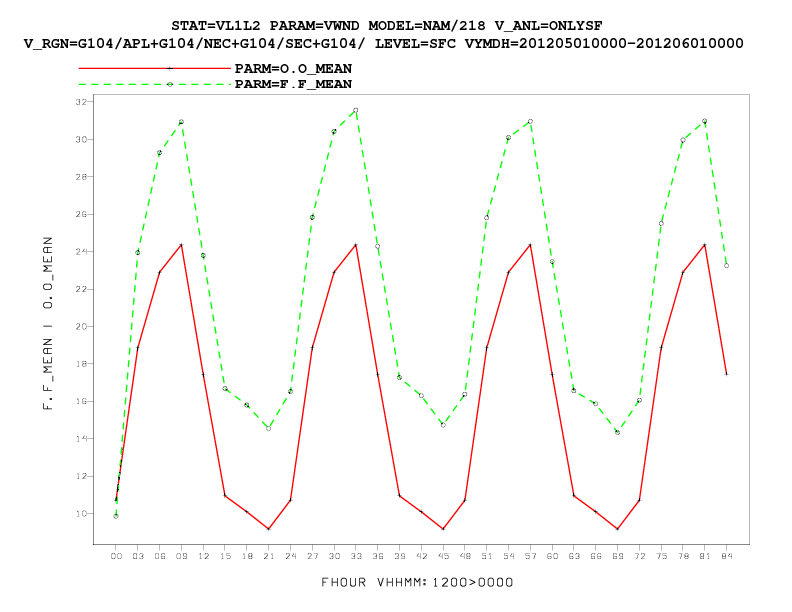The height and width of the screenshot is (612, 792).
Task: Click the y-axis tick label 18
Action: tap(81, 364)
